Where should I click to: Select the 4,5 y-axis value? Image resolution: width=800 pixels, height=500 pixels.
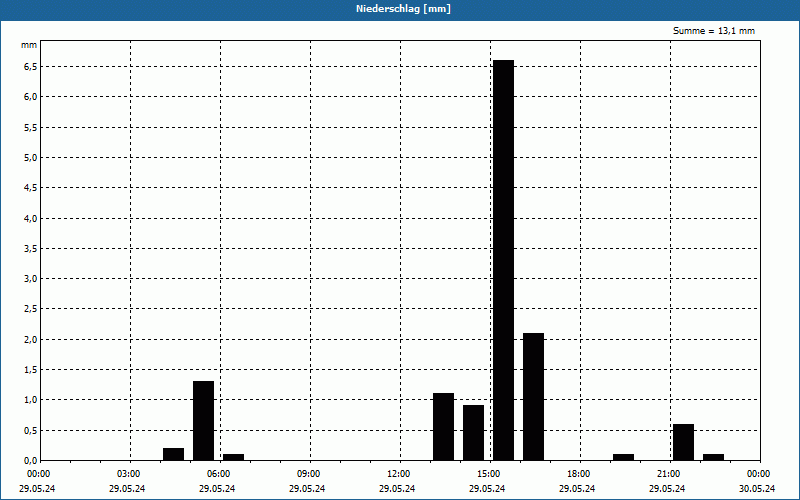[31, 188]
